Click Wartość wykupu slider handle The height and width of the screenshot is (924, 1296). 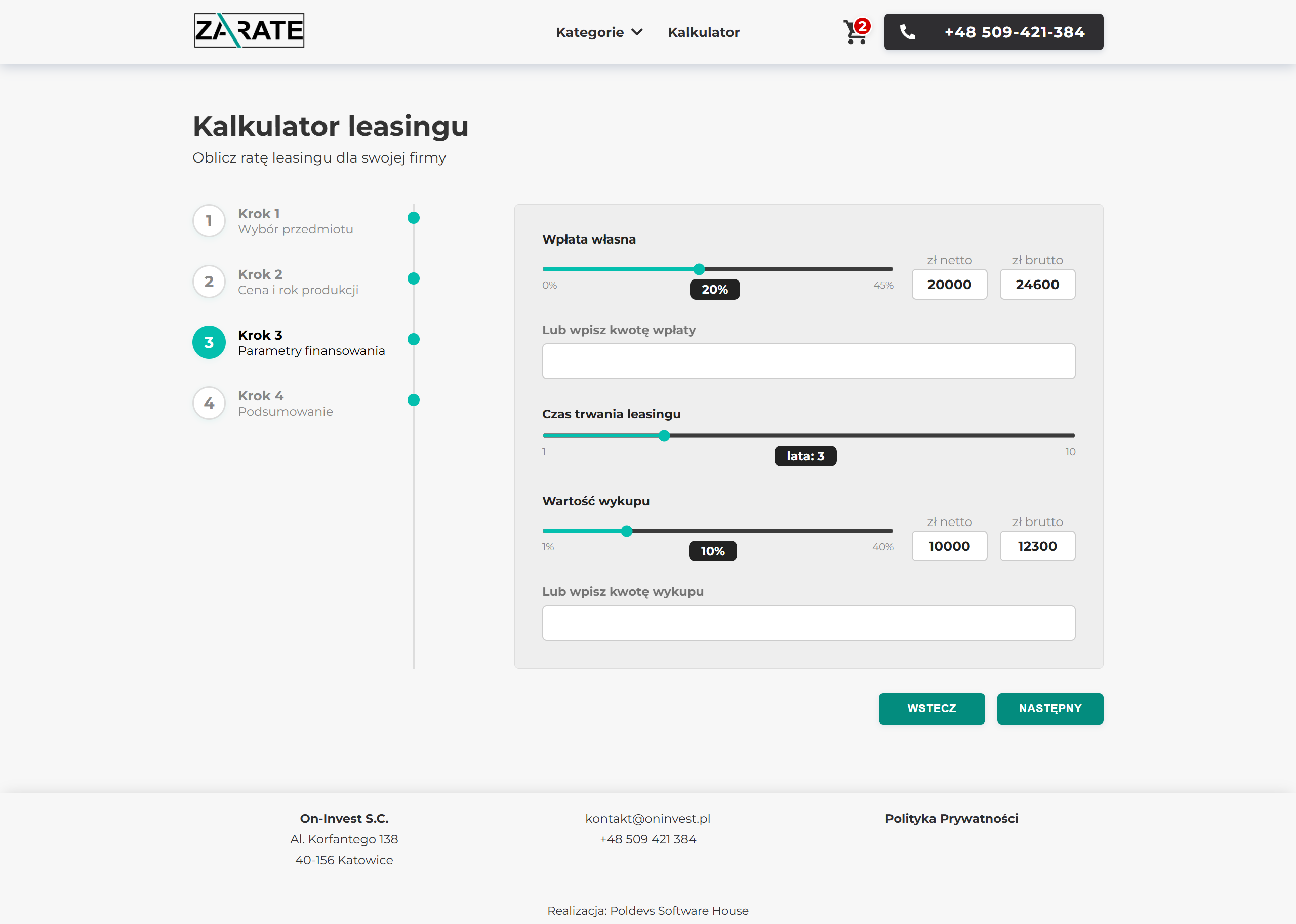[x=626, y=531]
